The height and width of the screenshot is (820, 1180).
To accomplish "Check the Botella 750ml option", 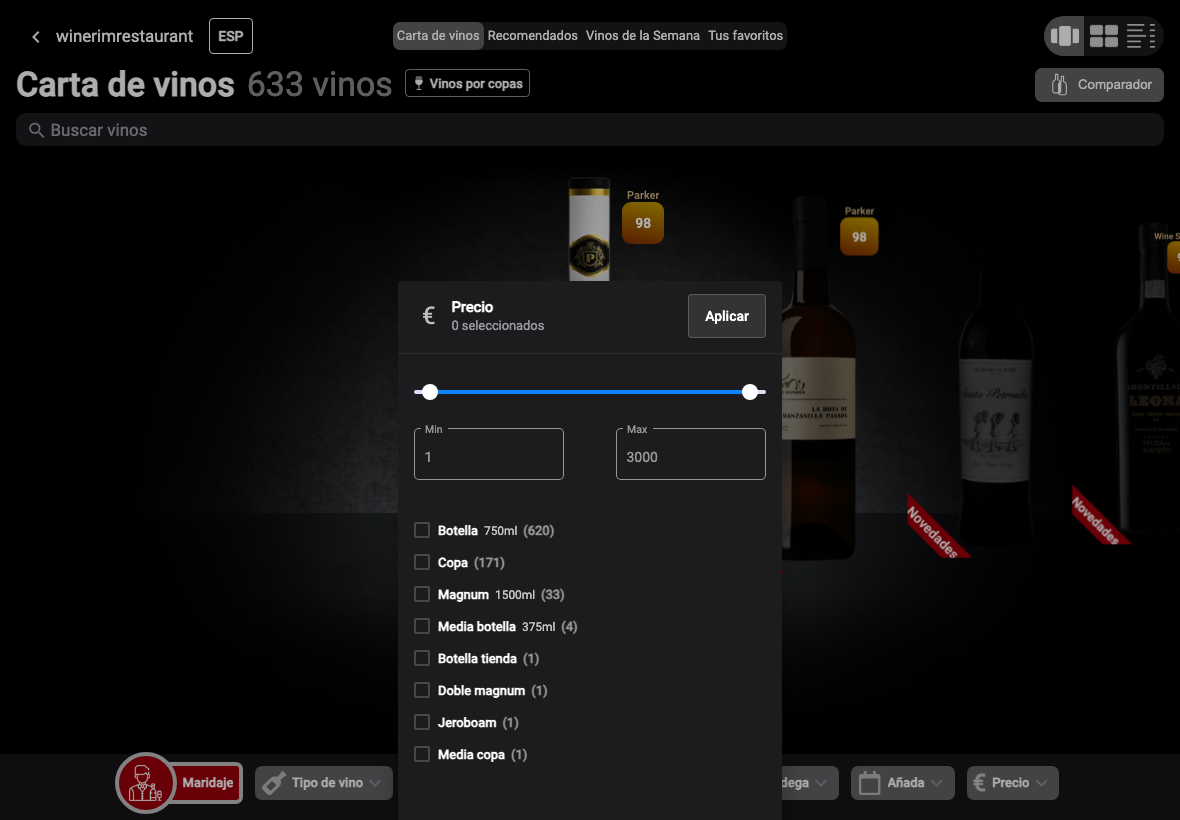I will pyautogui.click(x=421, y=530).
